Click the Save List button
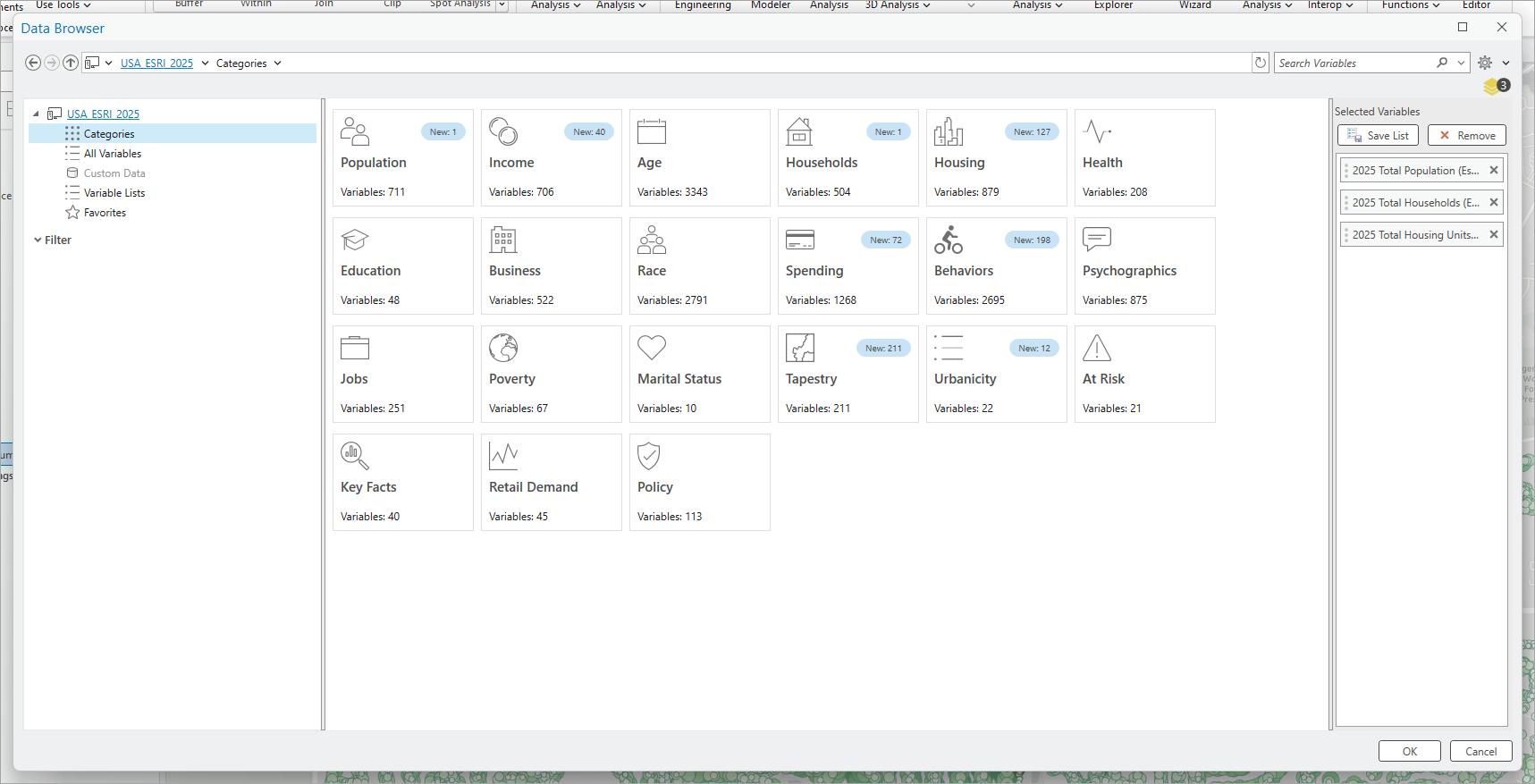 (x=1378, y=135)
